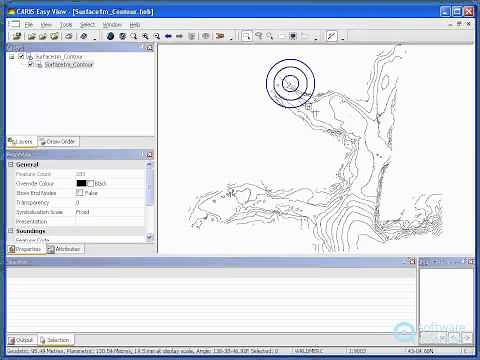
Task: Click the round grey toolbar icon before red icon
Action: pos(206,36)
